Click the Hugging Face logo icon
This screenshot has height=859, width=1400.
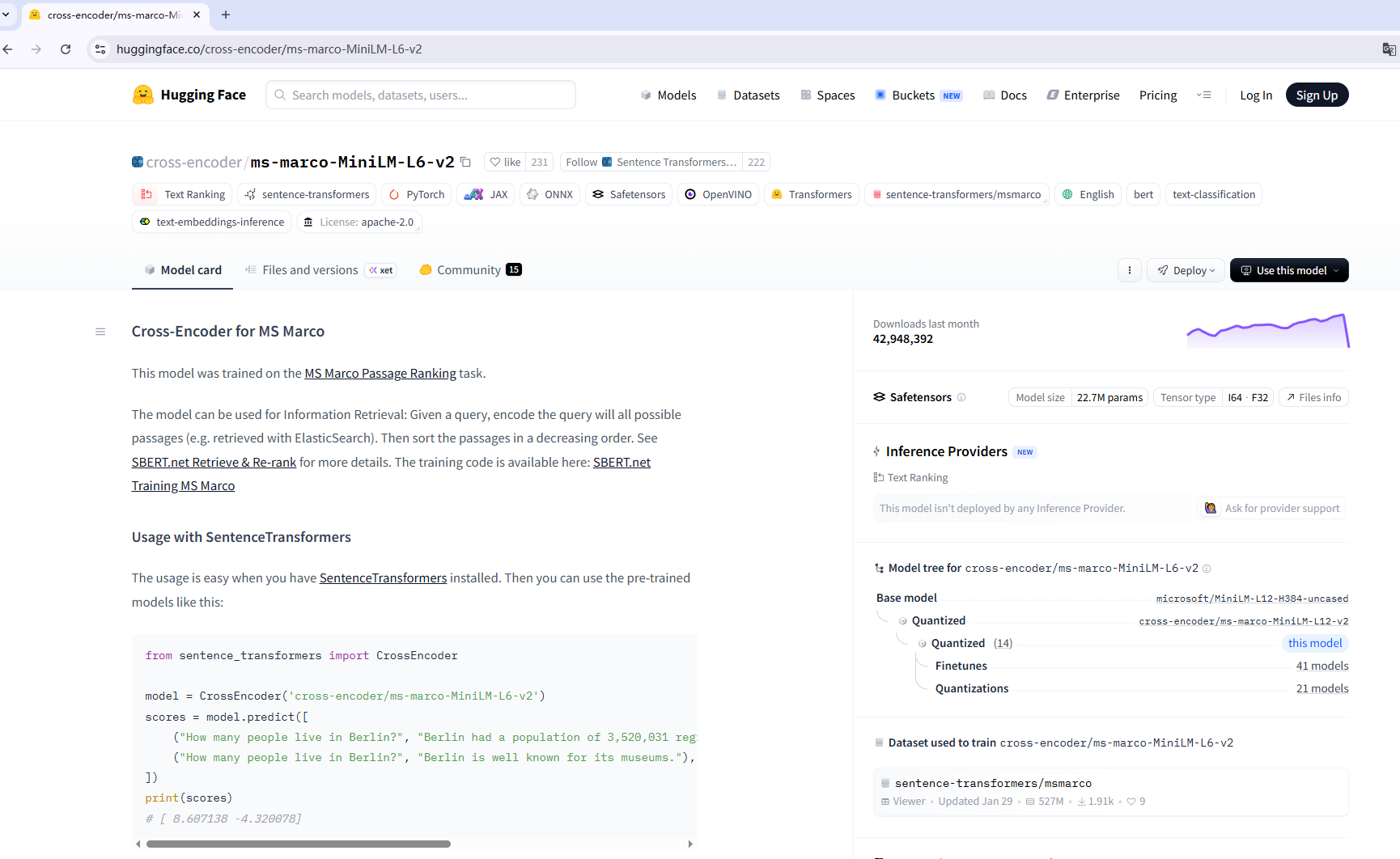pyautogui.click(x=143, y=95)
